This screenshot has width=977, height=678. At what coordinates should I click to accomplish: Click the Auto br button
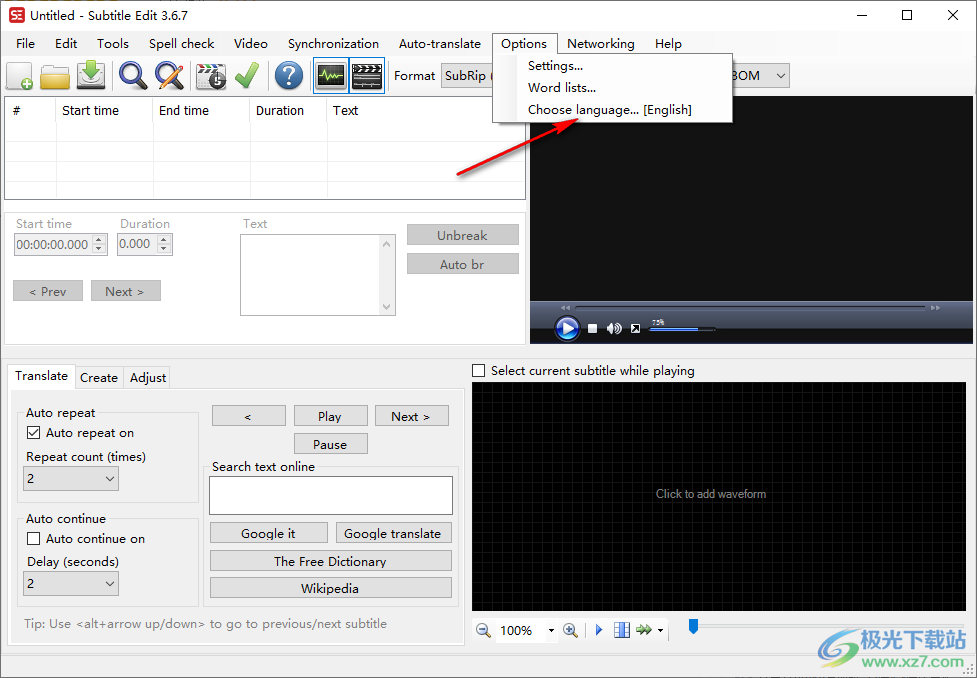(x=462, y=264)
